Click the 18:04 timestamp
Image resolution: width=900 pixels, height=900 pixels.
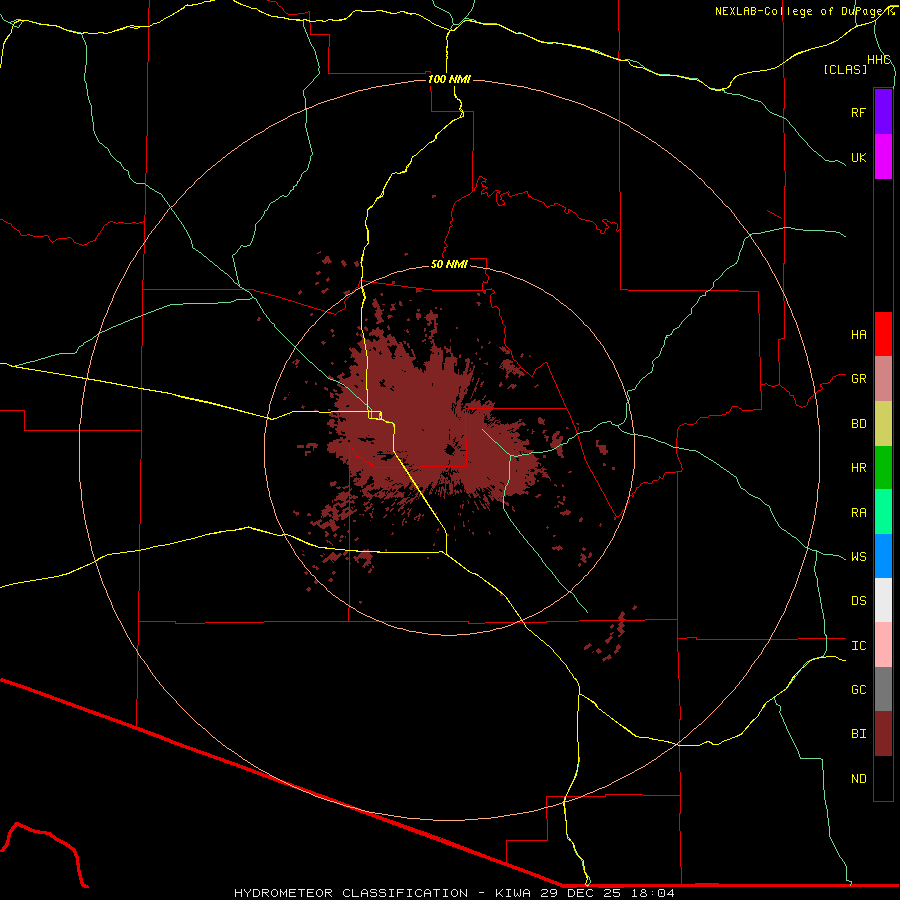(654, 893)
